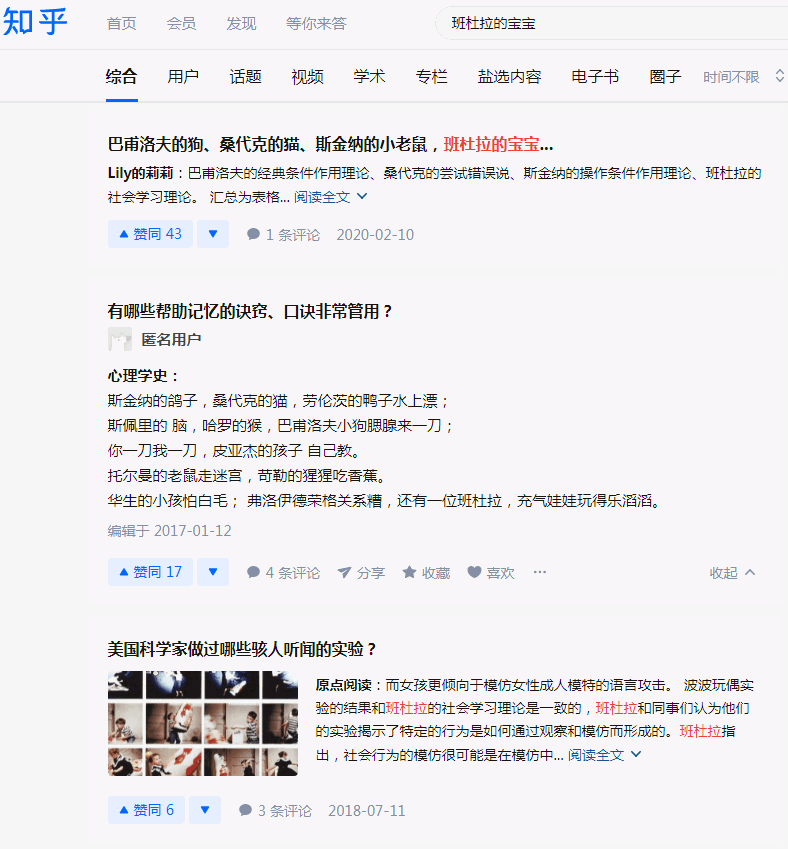
Task: Click the 分享 share button
Action: [x=361, y=572]
